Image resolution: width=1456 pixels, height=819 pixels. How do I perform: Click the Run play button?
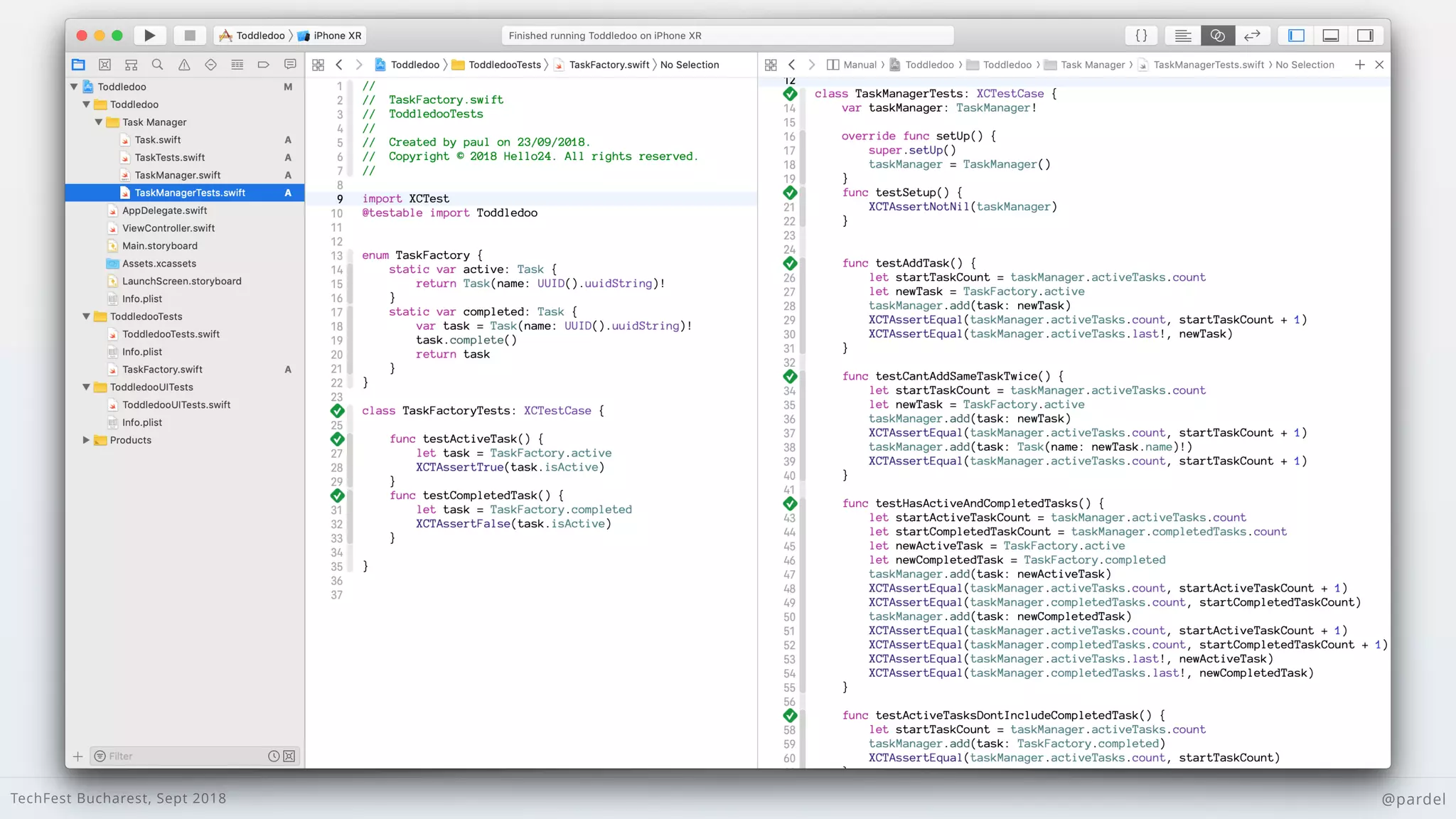(x=149, y=36)
